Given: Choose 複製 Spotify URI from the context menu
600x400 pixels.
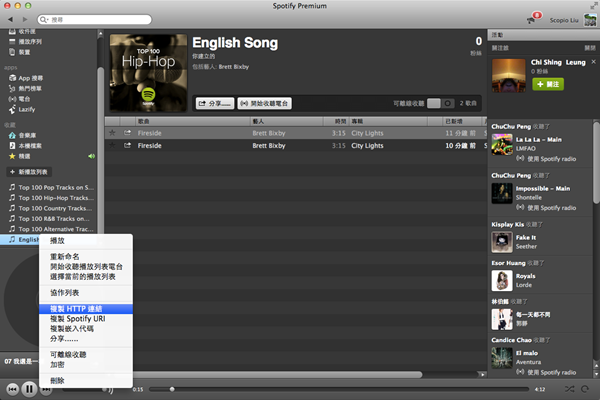Looking at the screenshot, I should 86,319.
